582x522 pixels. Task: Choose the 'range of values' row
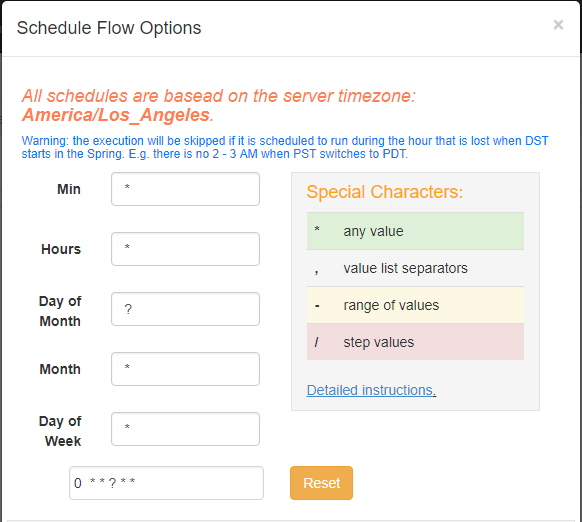[x=415, y=305]
